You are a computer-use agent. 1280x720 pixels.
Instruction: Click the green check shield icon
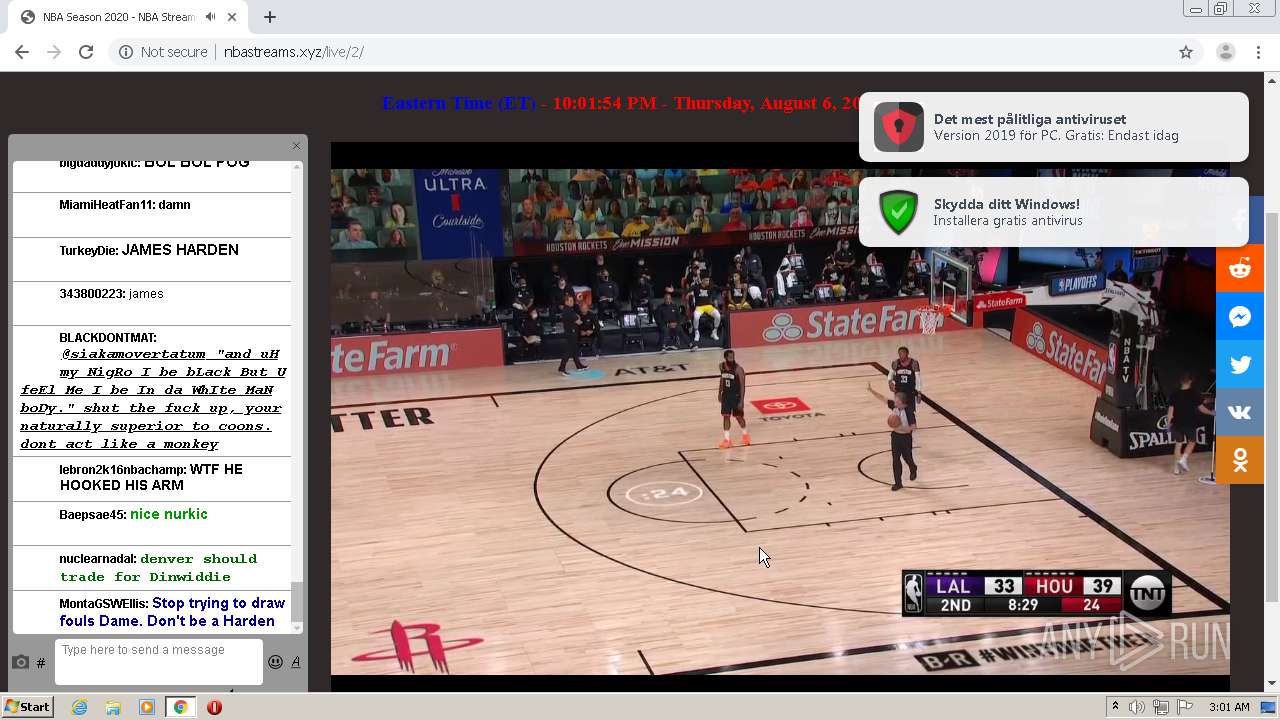pos(898,212)
